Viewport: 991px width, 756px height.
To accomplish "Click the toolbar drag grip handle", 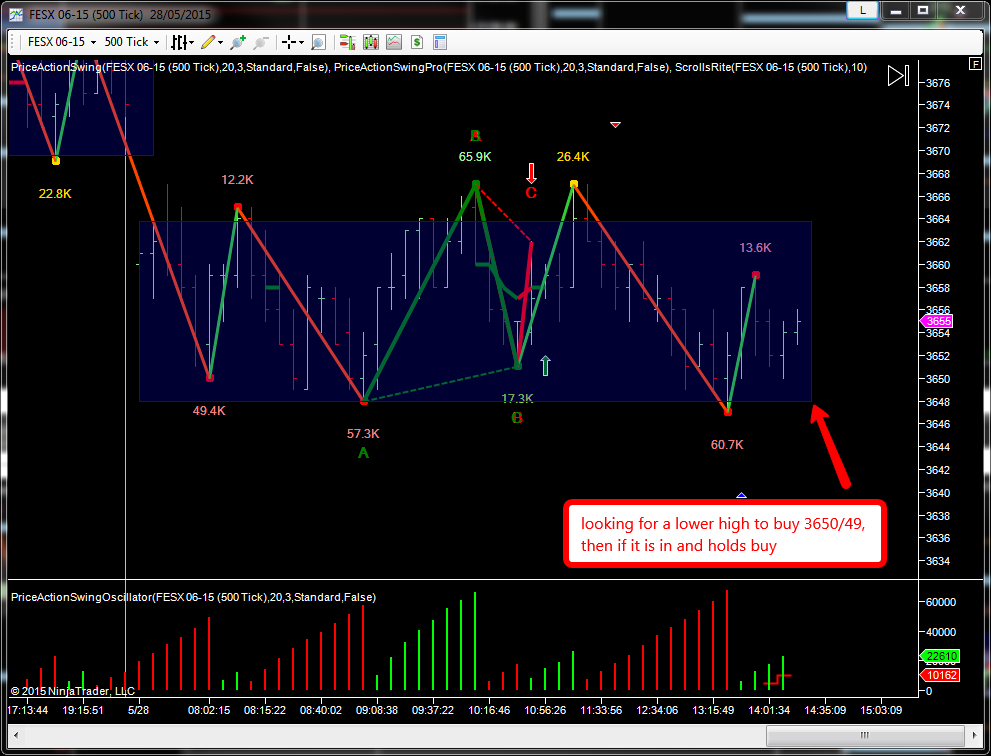I will 13,42.
